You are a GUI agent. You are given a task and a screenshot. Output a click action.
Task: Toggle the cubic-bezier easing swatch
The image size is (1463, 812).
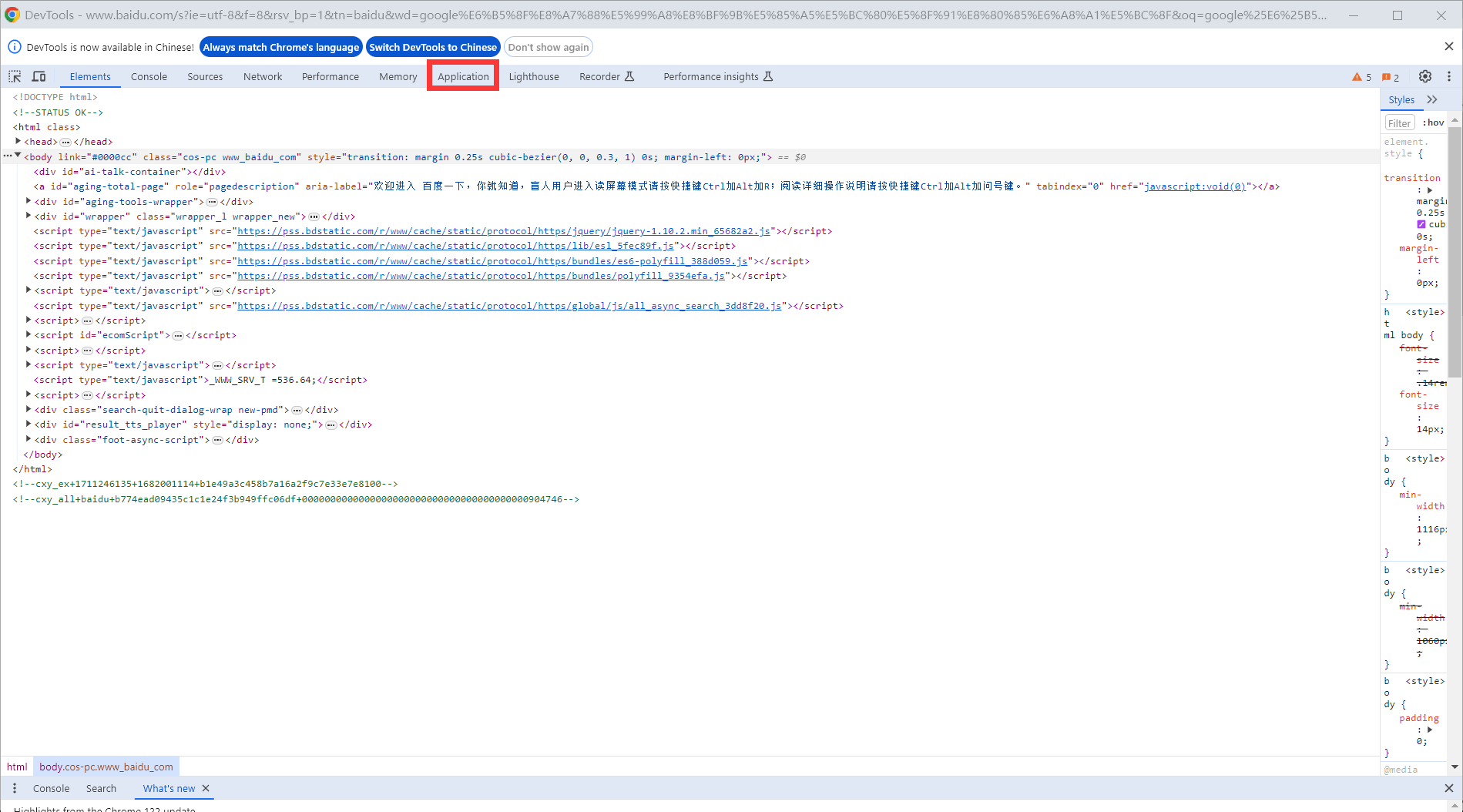point(1421,224)
